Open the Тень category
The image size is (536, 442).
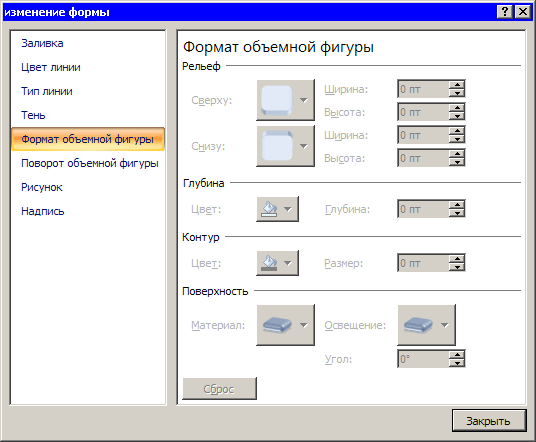point(33,115)
